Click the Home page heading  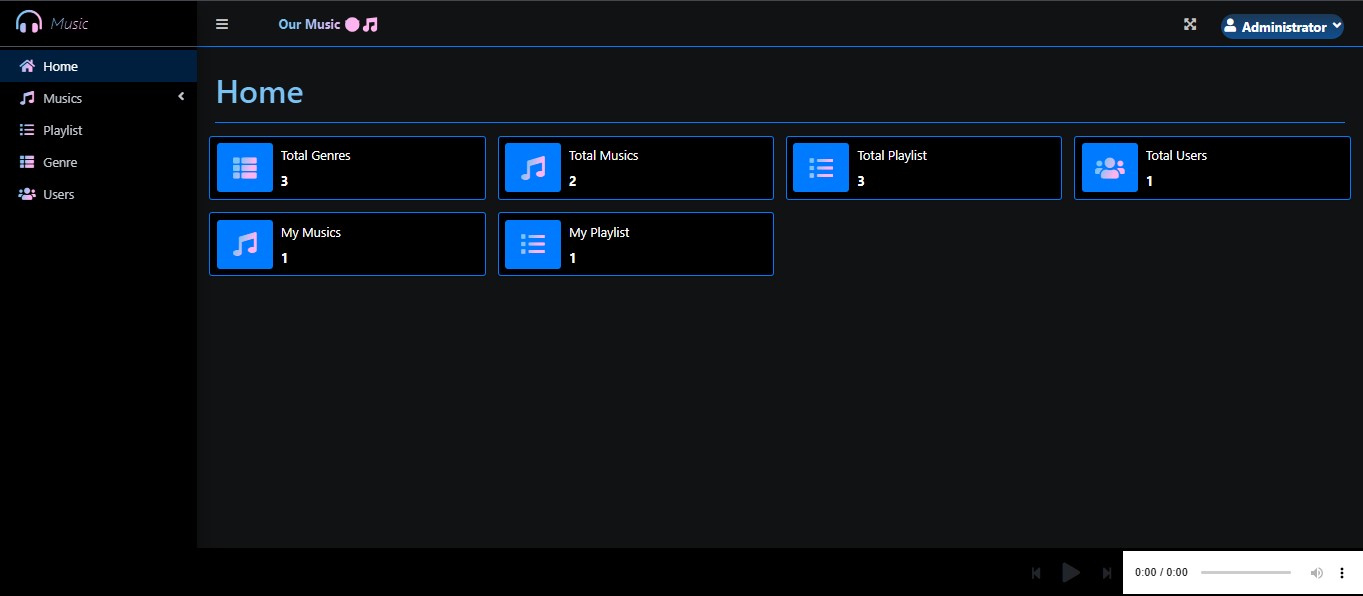[260, 92]
